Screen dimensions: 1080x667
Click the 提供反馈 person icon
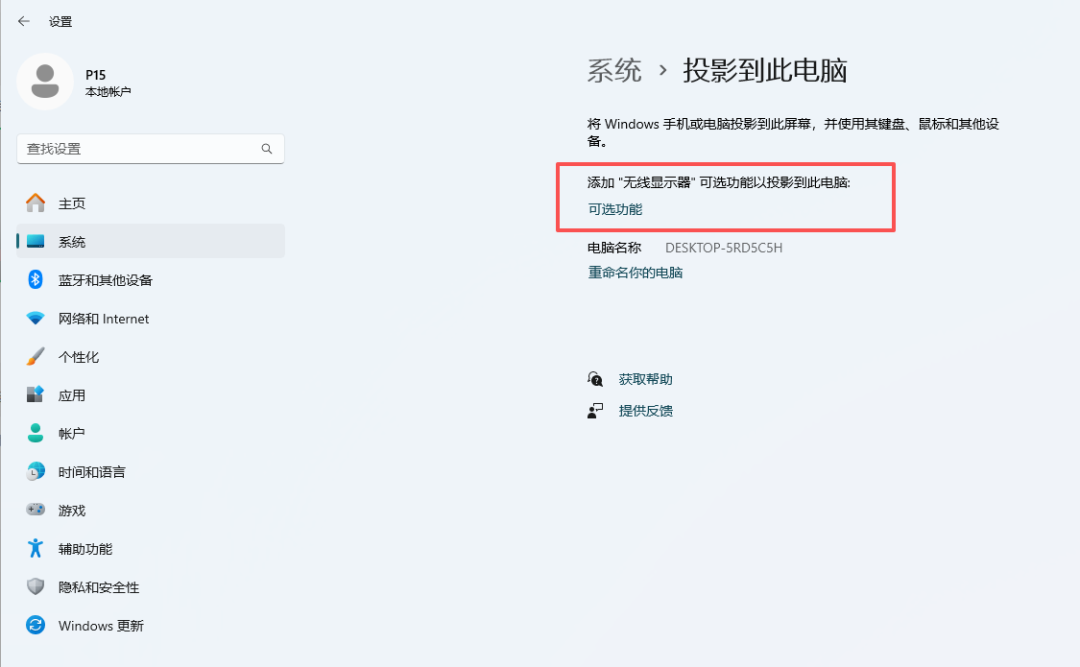pos(595,411)
